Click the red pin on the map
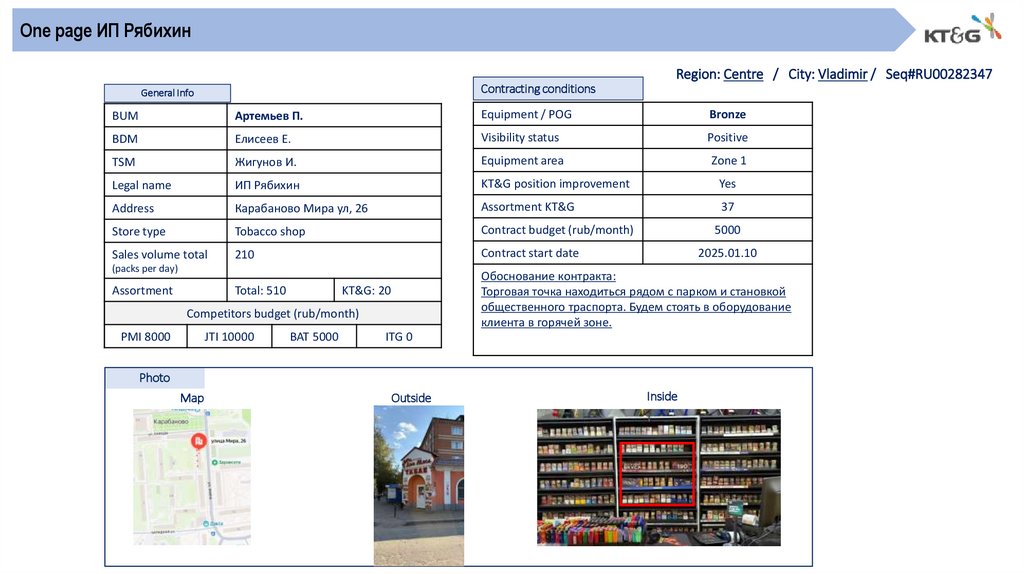 pos(199,441)
